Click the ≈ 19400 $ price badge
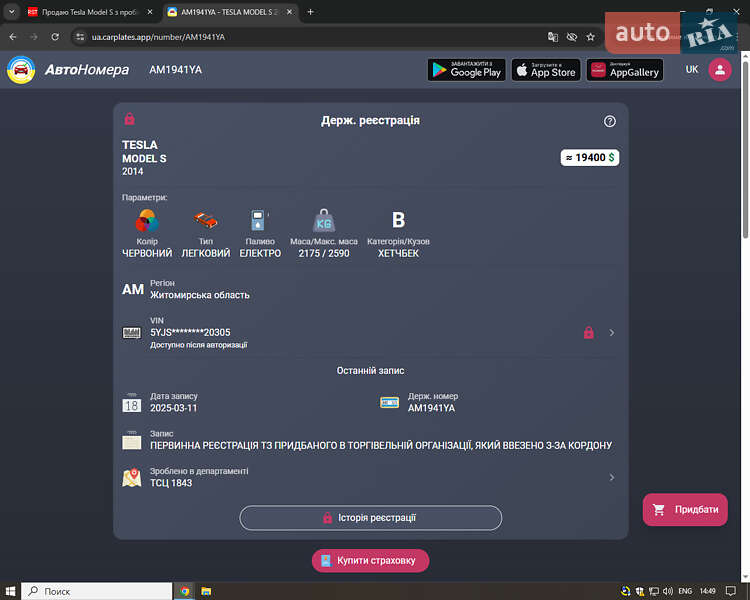 tap(590, 157)
